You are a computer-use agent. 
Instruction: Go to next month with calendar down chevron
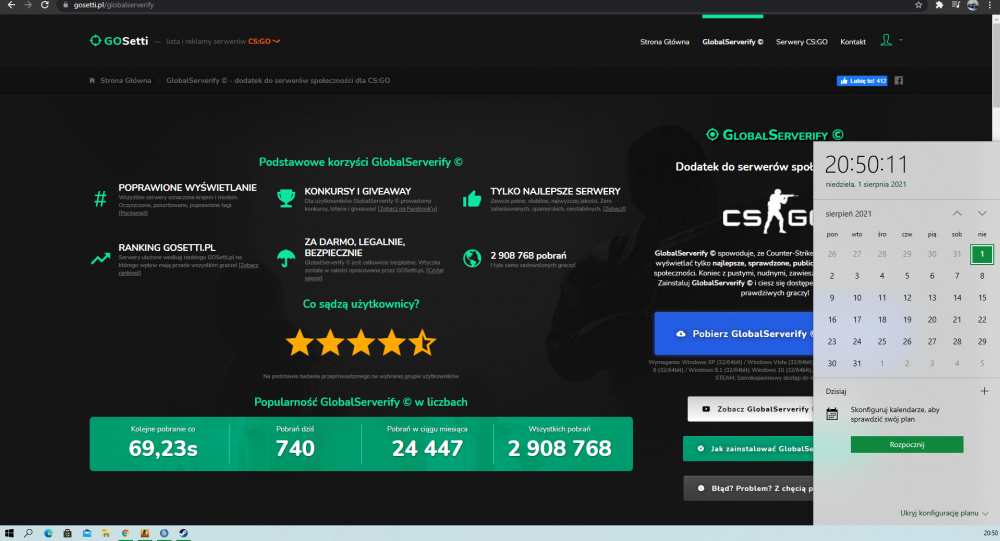pos(982,214)
